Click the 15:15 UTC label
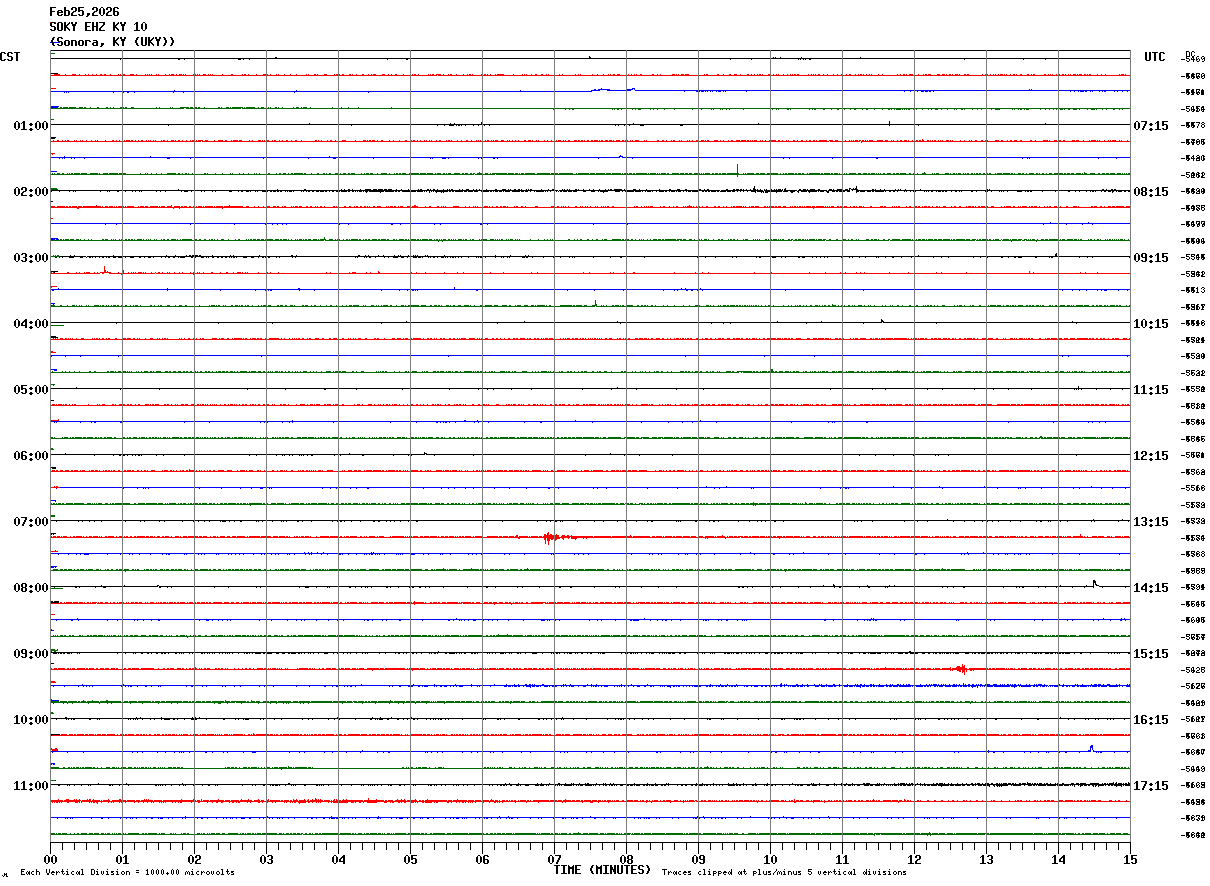The height and width of the screenshot is (886, 1210). point(1151,653)
